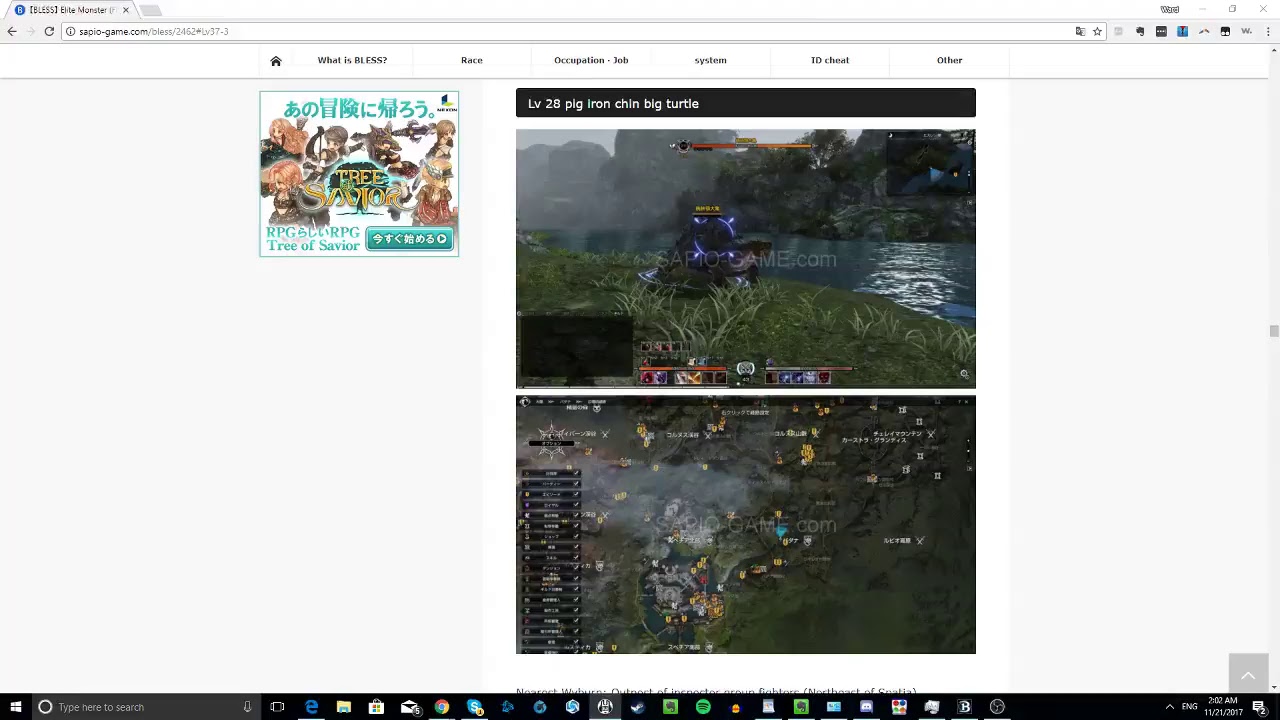
Task: Open Skype from the taskbar
Action: click(474, 707)
